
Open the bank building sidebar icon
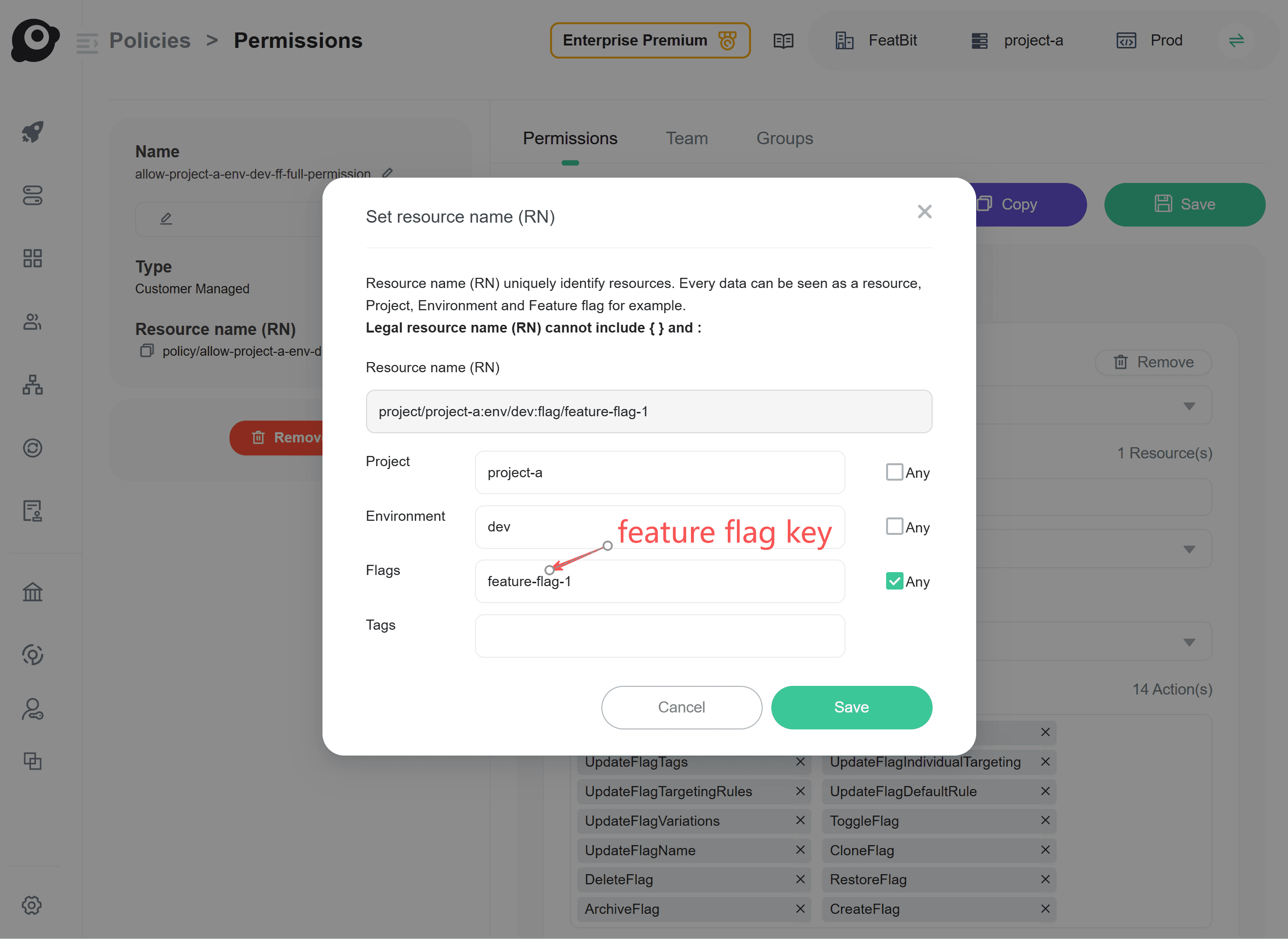32,592
